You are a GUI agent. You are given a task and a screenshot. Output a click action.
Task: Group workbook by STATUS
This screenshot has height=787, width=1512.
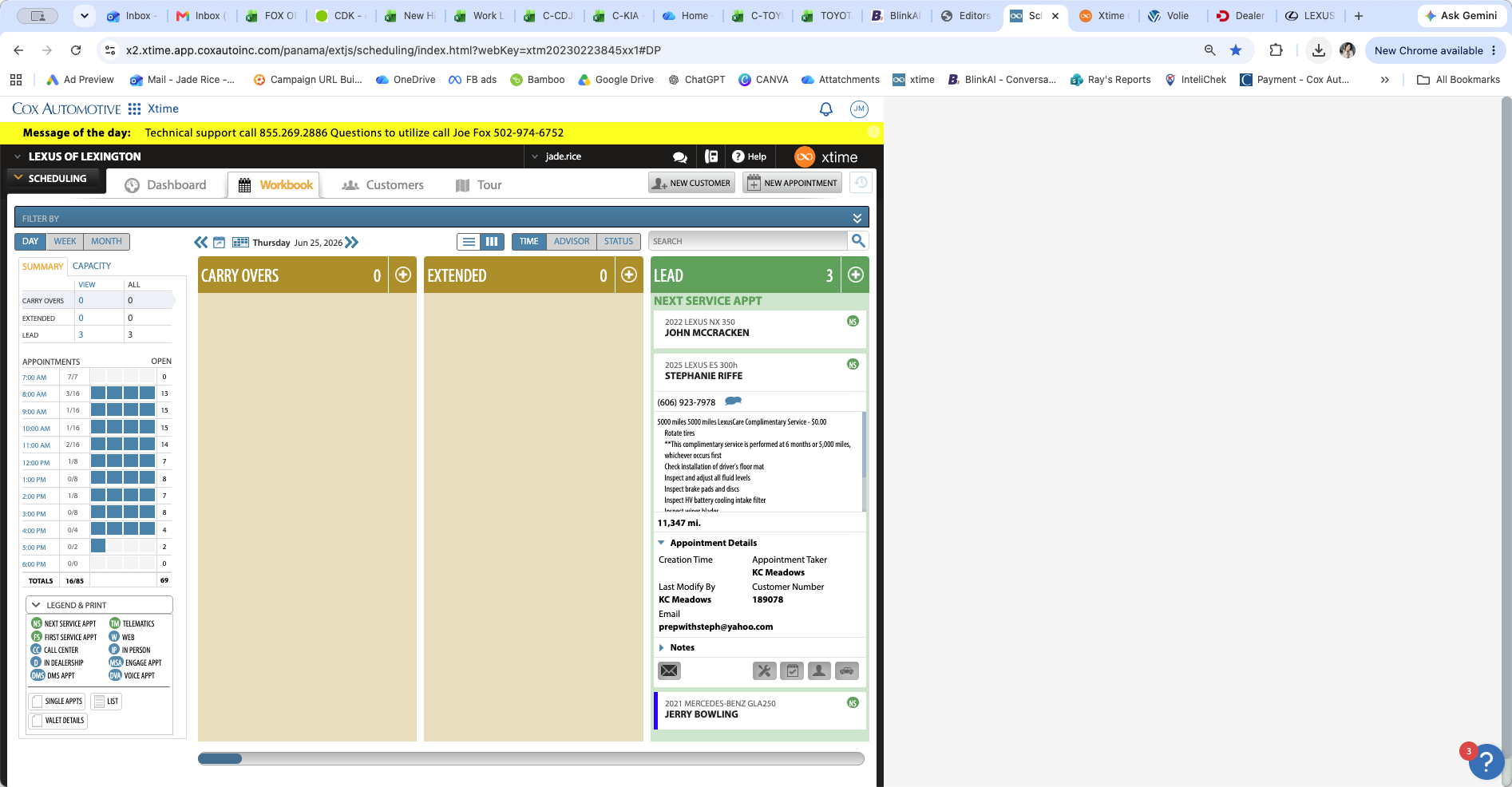(619, 241)
